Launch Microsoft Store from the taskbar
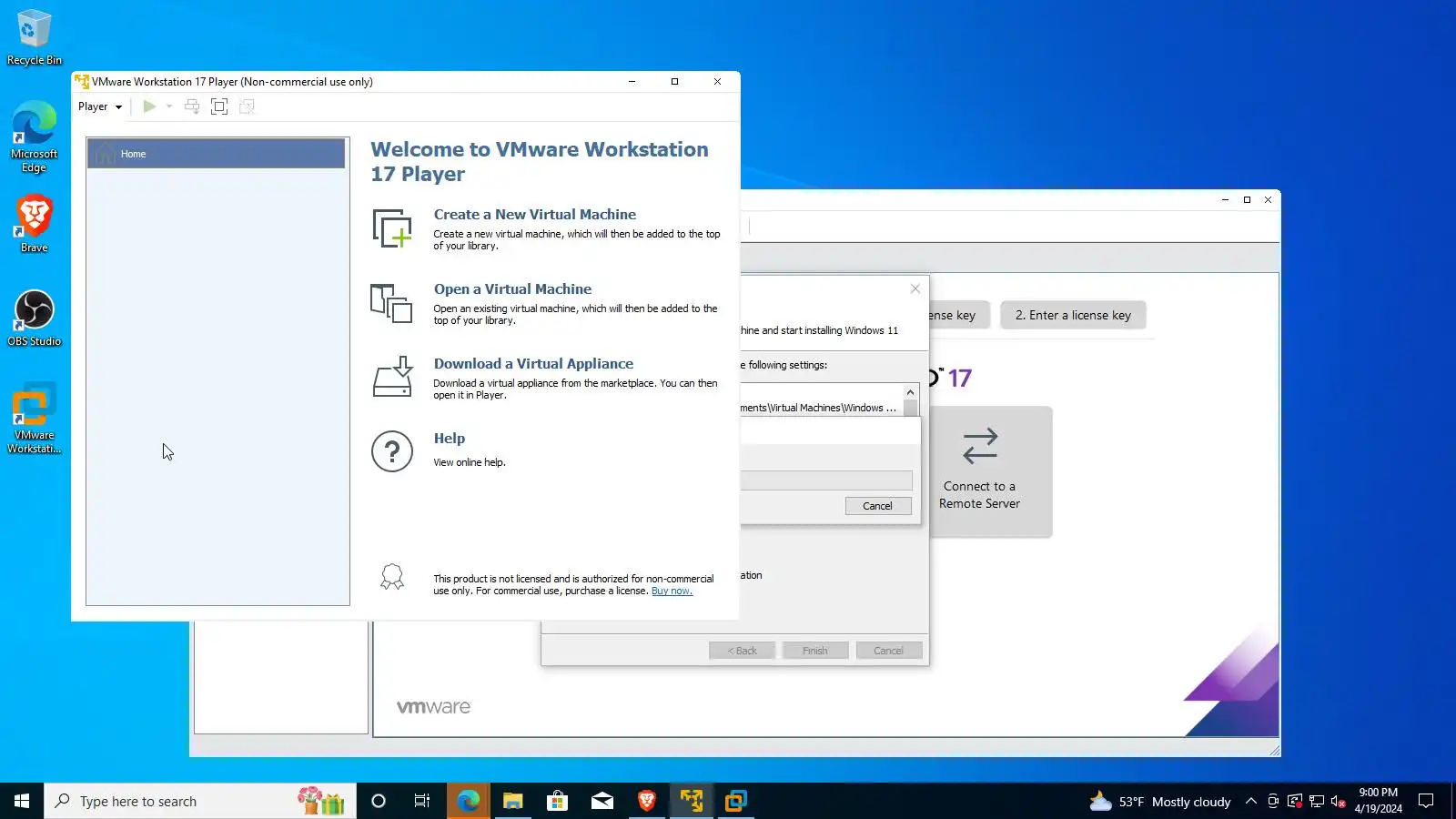Image resolution: width=1456 pixels, height=819 pixels. 558,801
